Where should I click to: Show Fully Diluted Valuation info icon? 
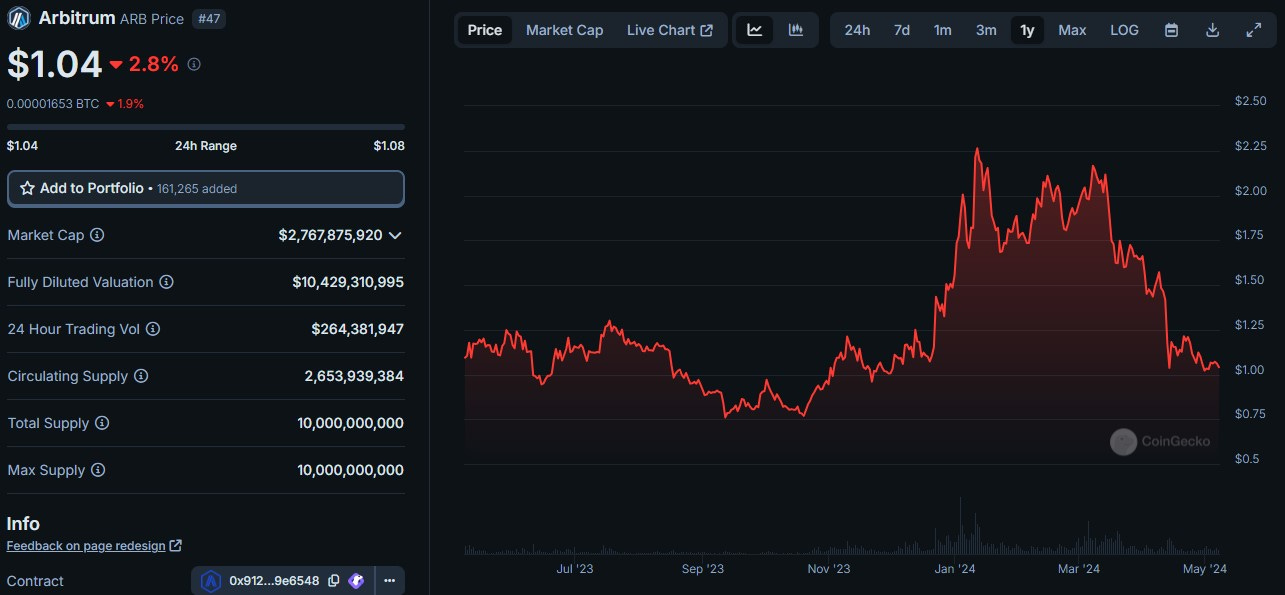tap(166, 282)
